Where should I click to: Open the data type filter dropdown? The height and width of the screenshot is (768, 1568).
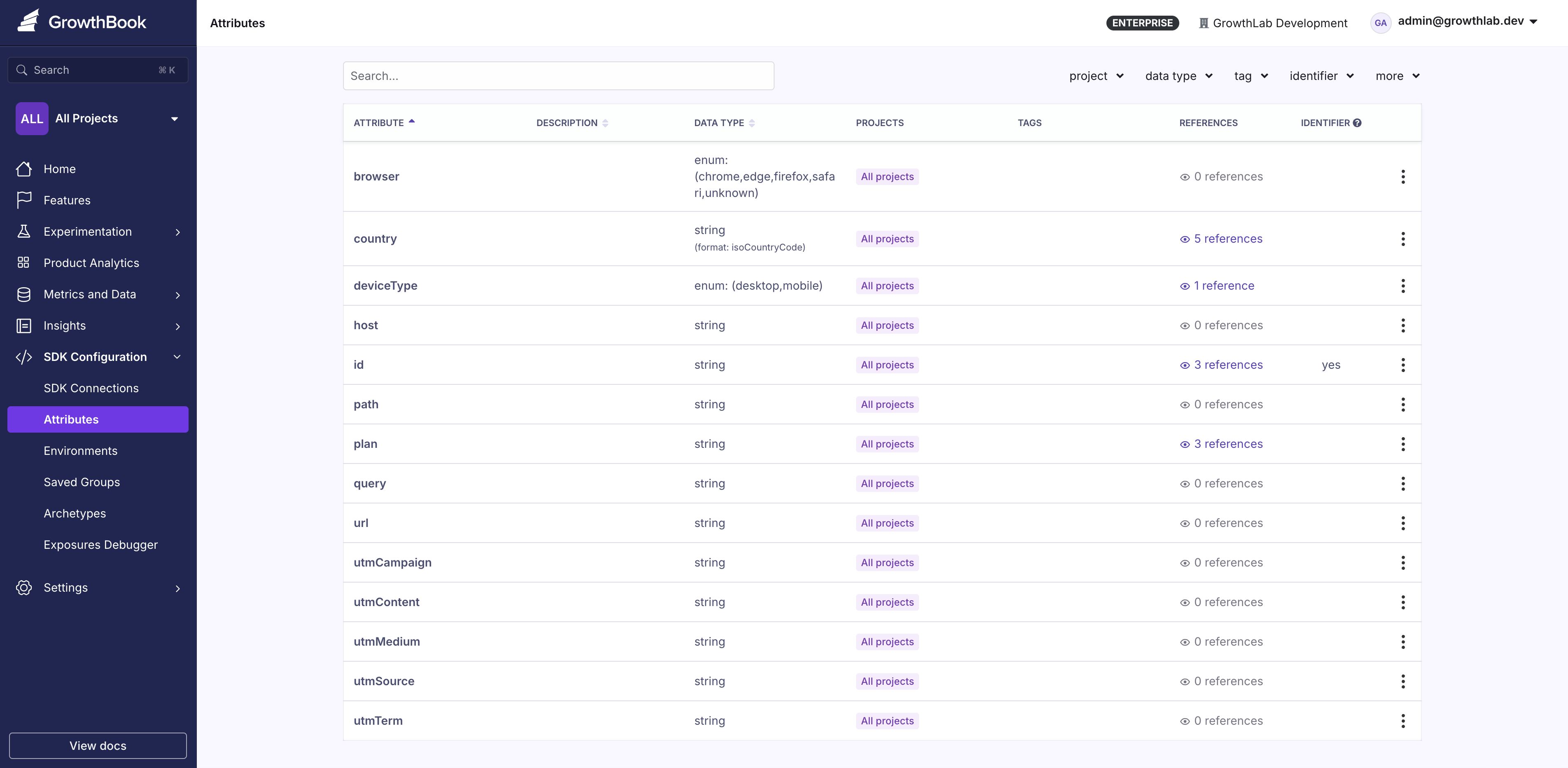1178,75
